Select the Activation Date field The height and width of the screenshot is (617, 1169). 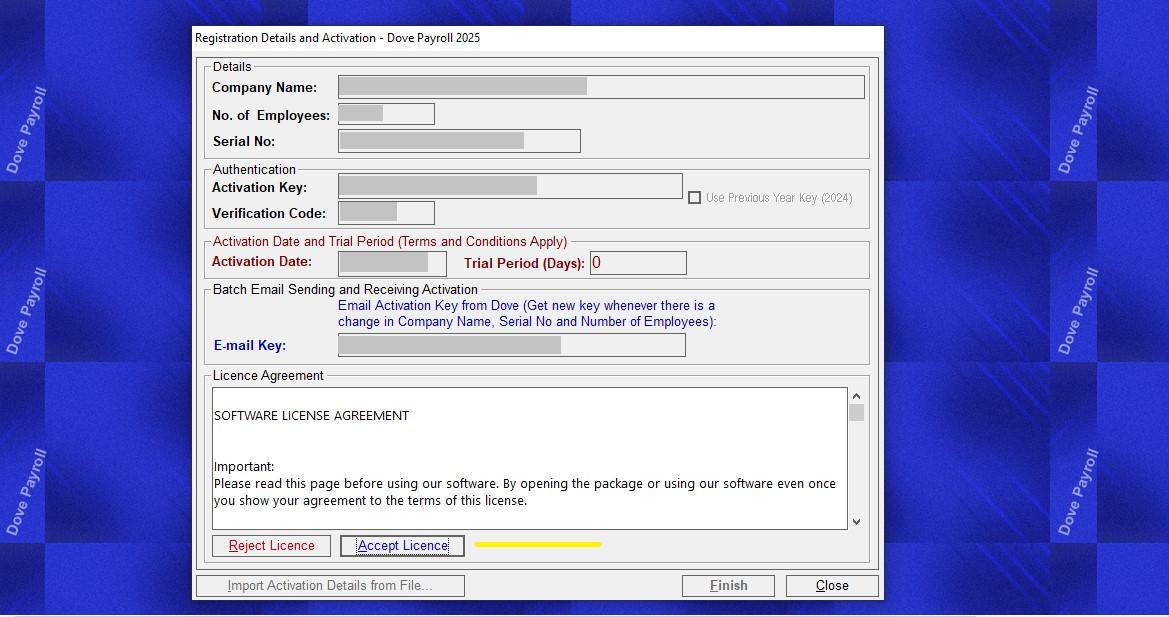pyautogui.click(x=392, y=263)
